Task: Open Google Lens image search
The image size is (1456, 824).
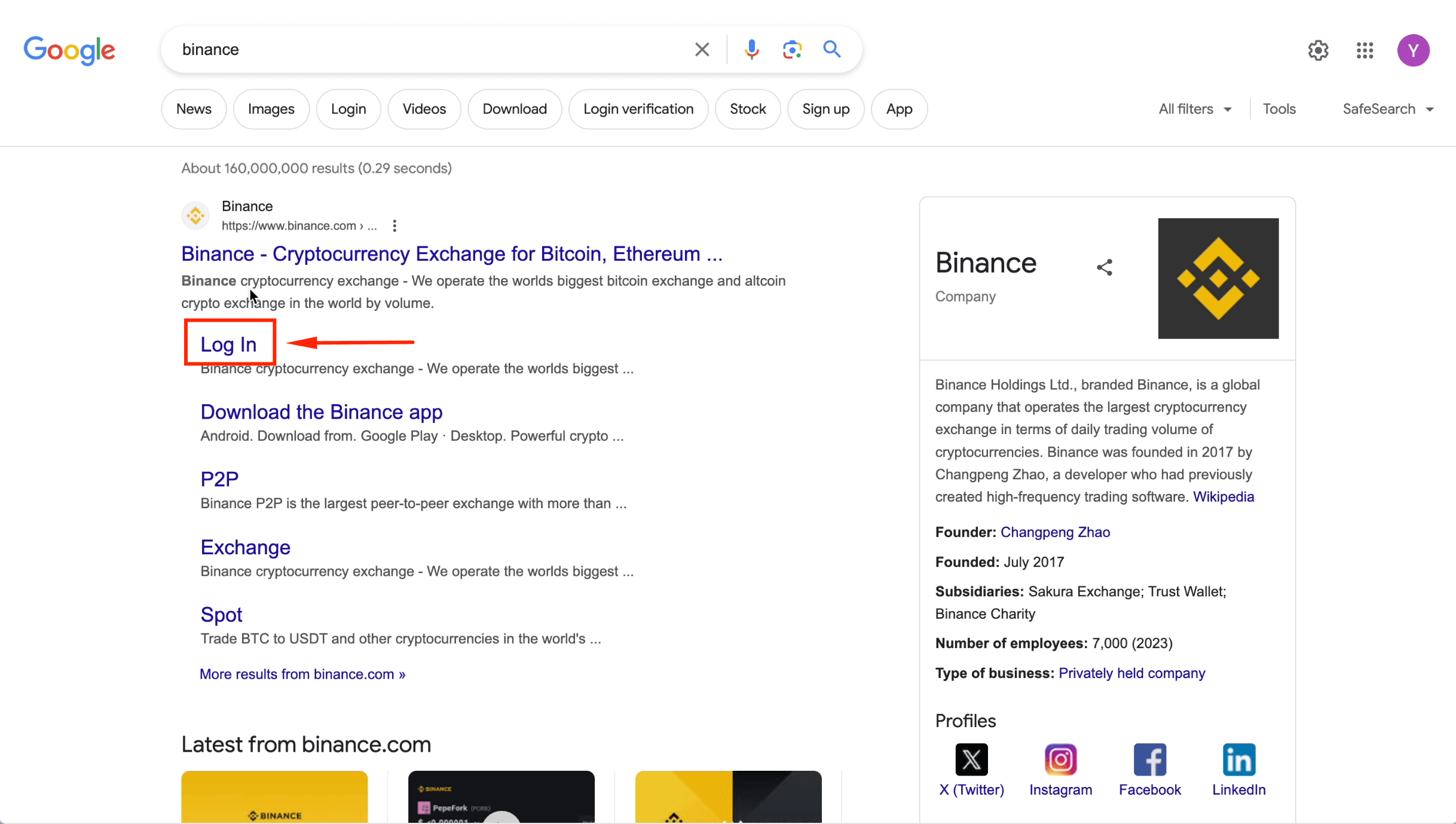Action: [x=791, y=50]
